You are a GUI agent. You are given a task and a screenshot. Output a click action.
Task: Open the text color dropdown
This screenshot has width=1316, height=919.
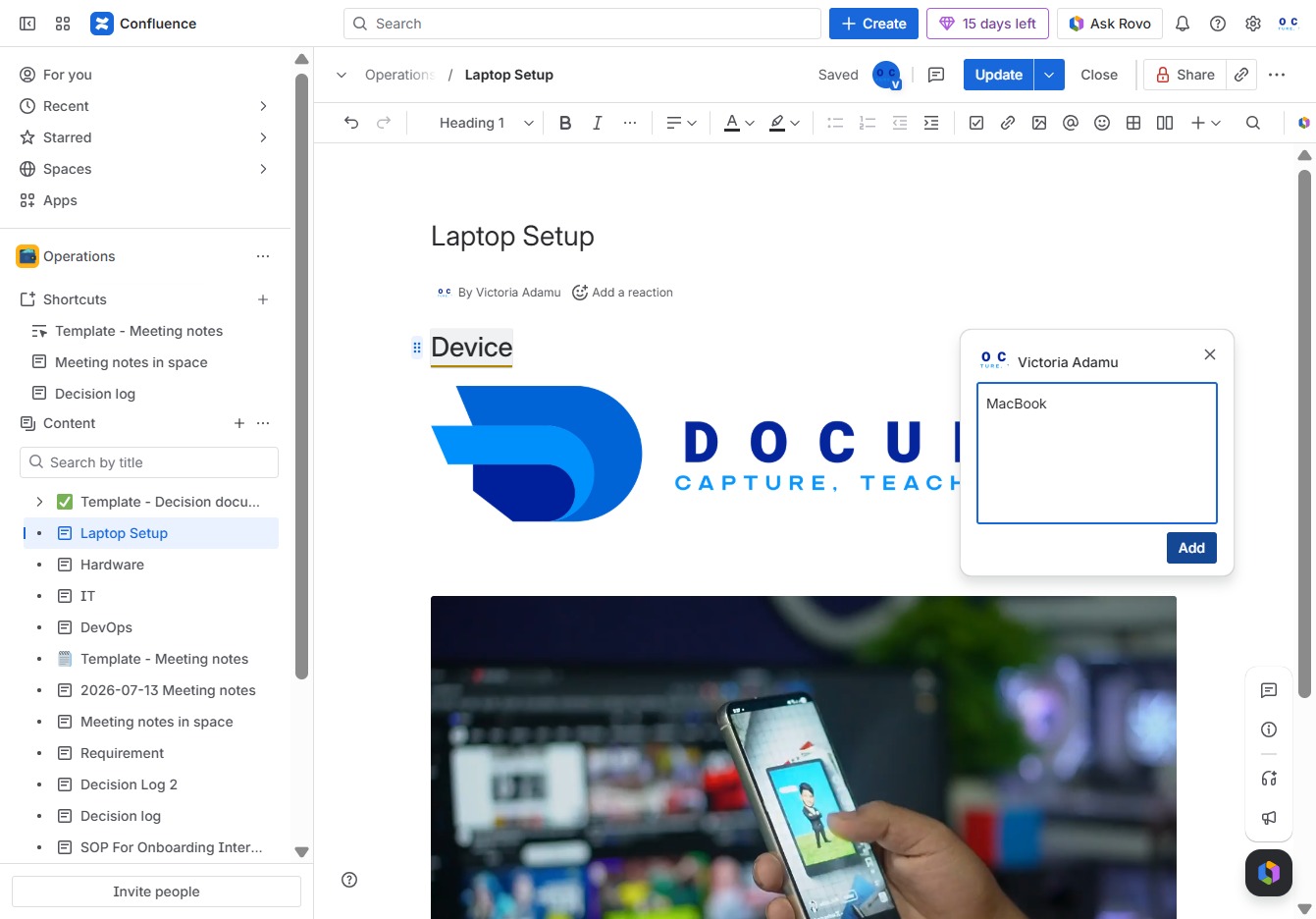(x=739, y=123)
